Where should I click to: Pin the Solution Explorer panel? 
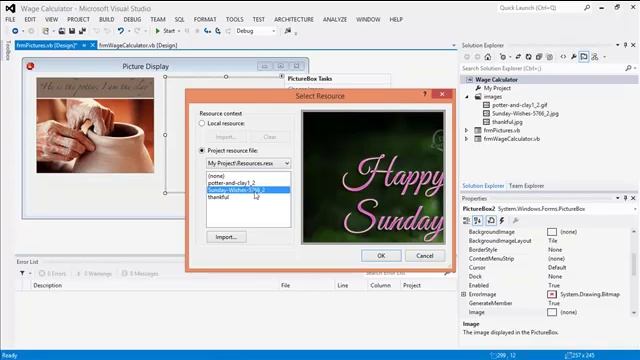(625, 45)
